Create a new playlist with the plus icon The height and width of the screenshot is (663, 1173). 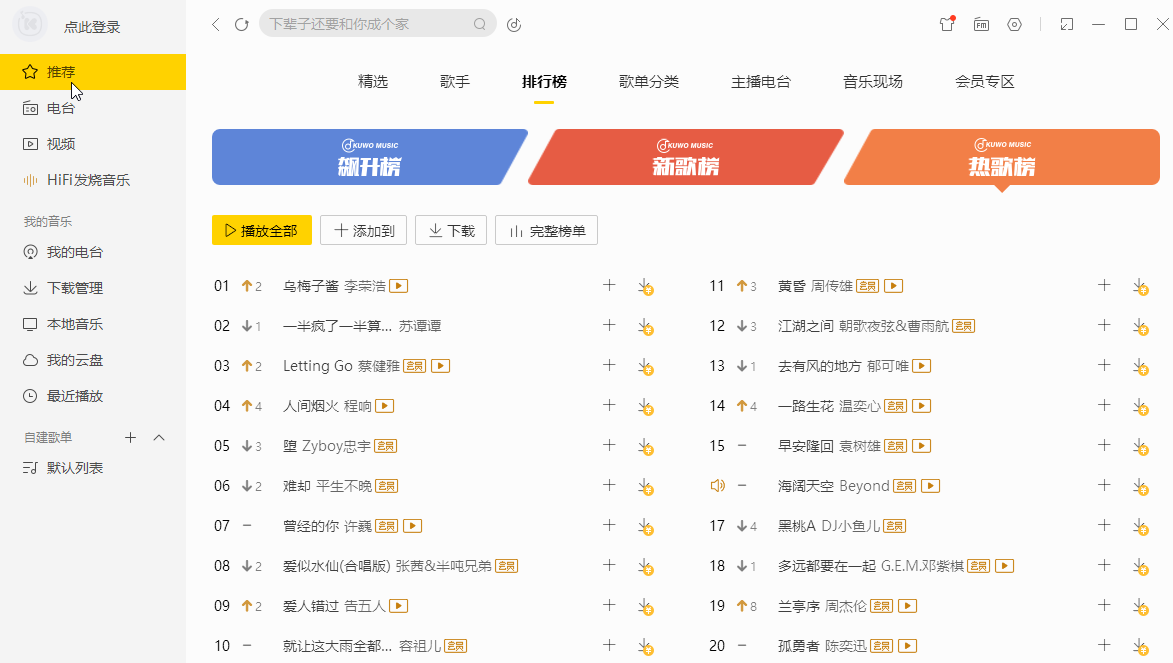point(130,437)
